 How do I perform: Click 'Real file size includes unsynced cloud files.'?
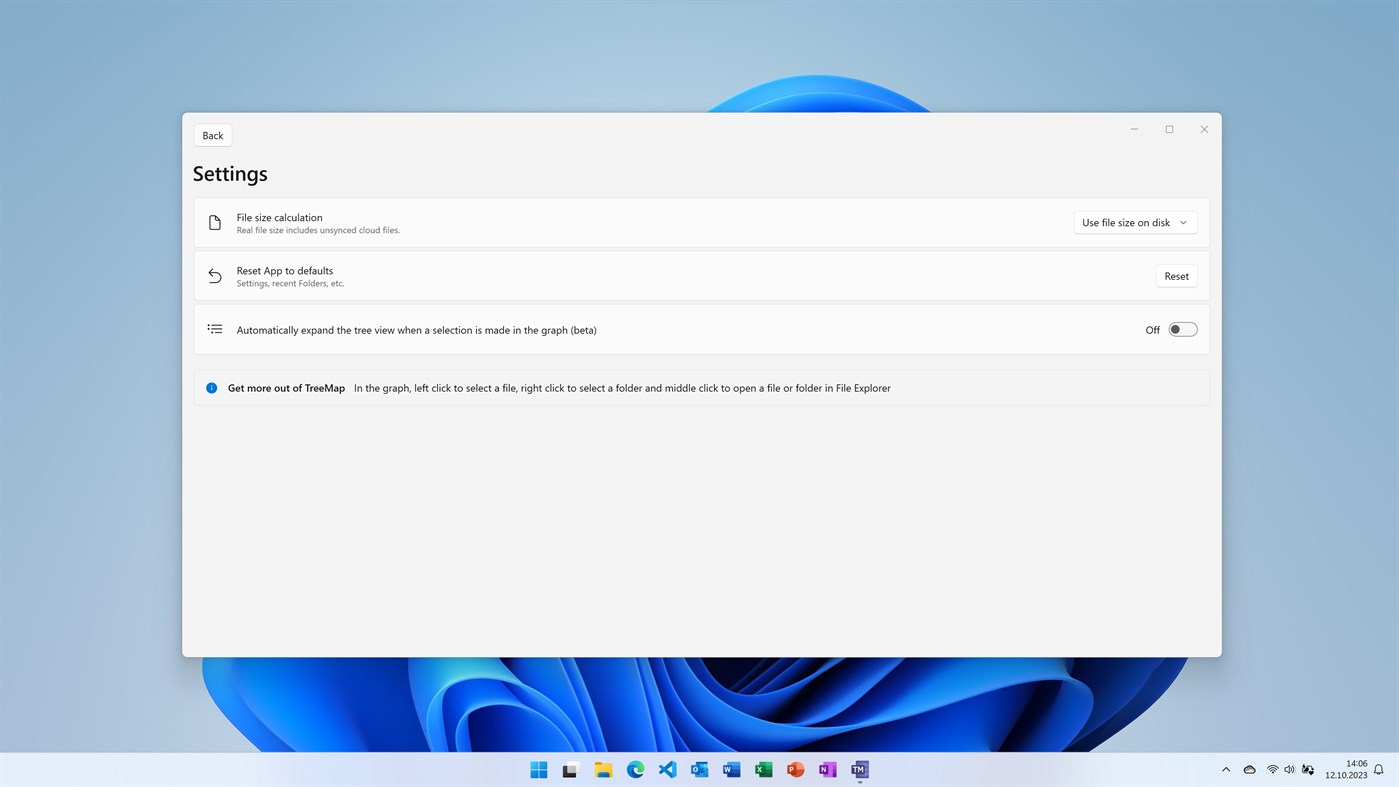pos(318,231)
